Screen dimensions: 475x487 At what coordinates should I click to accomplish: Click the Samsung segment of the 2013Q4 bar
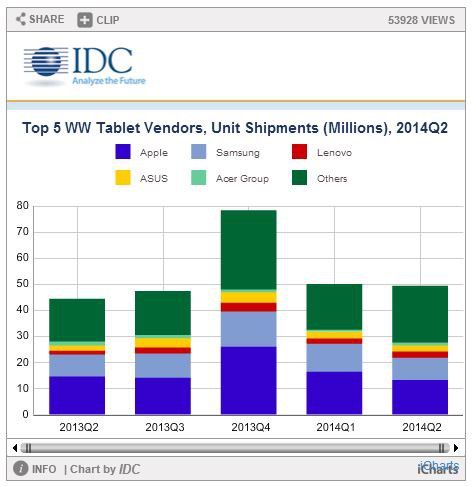pos(249,329)
